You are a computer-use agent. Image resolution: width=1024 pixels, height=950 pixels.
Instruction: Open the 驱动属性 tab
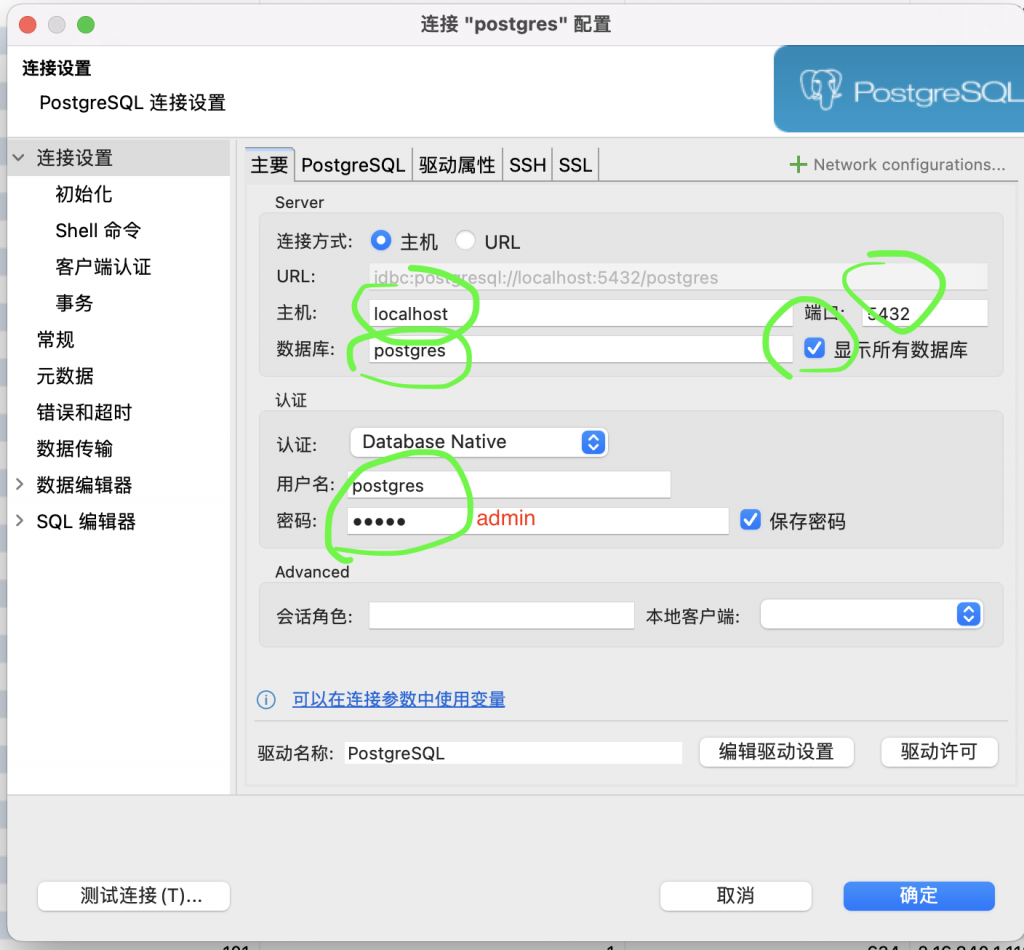click(457, 165)
